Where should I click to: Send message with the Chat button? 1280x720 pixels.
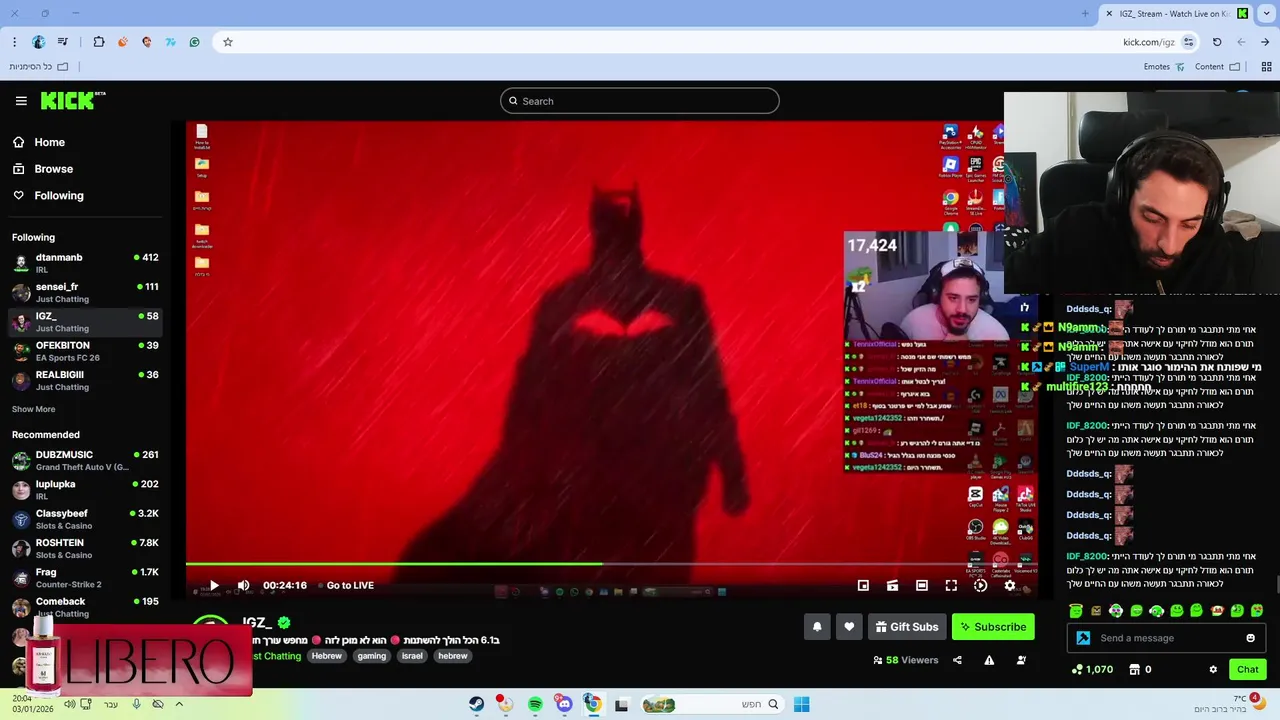point(1247,670)
